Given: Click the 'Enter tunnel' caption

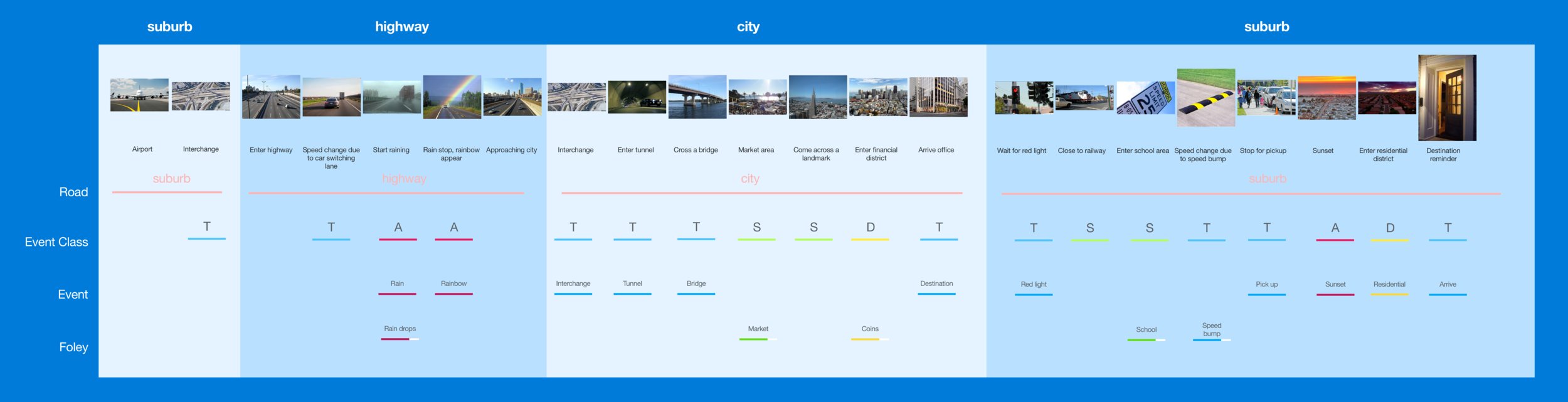Looking at the screenshot, I should point(635,150).
